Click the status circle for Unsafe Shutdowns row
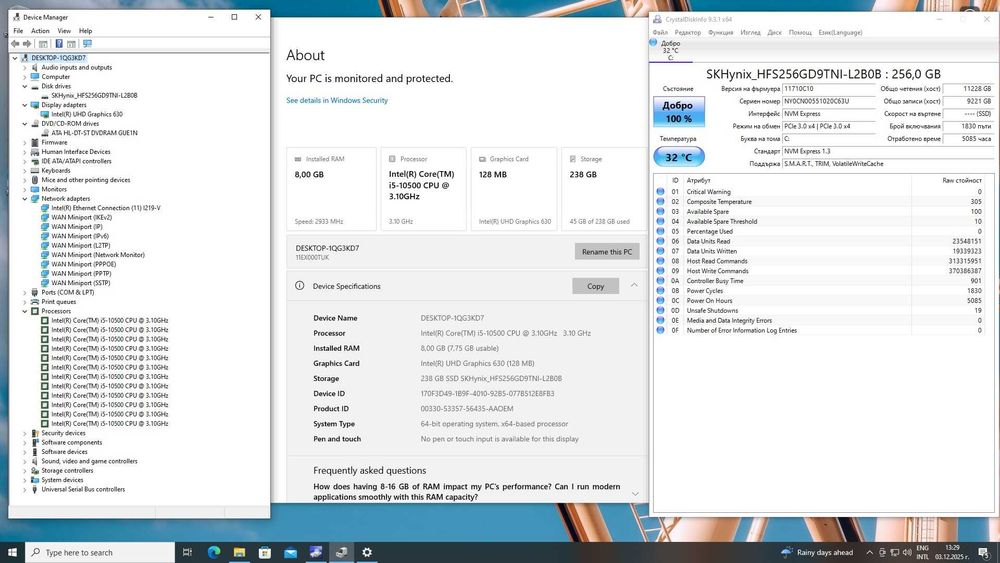The height and width of the screenshot is (563, 1000). pyautogui.click(x=660, y=311)
